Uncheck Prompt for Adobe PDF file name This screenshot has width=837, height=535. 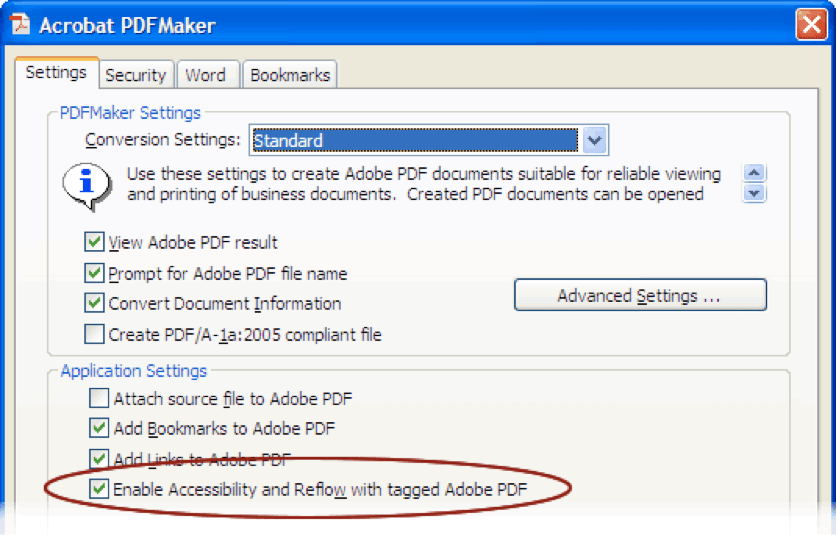[x=95, y=273]
